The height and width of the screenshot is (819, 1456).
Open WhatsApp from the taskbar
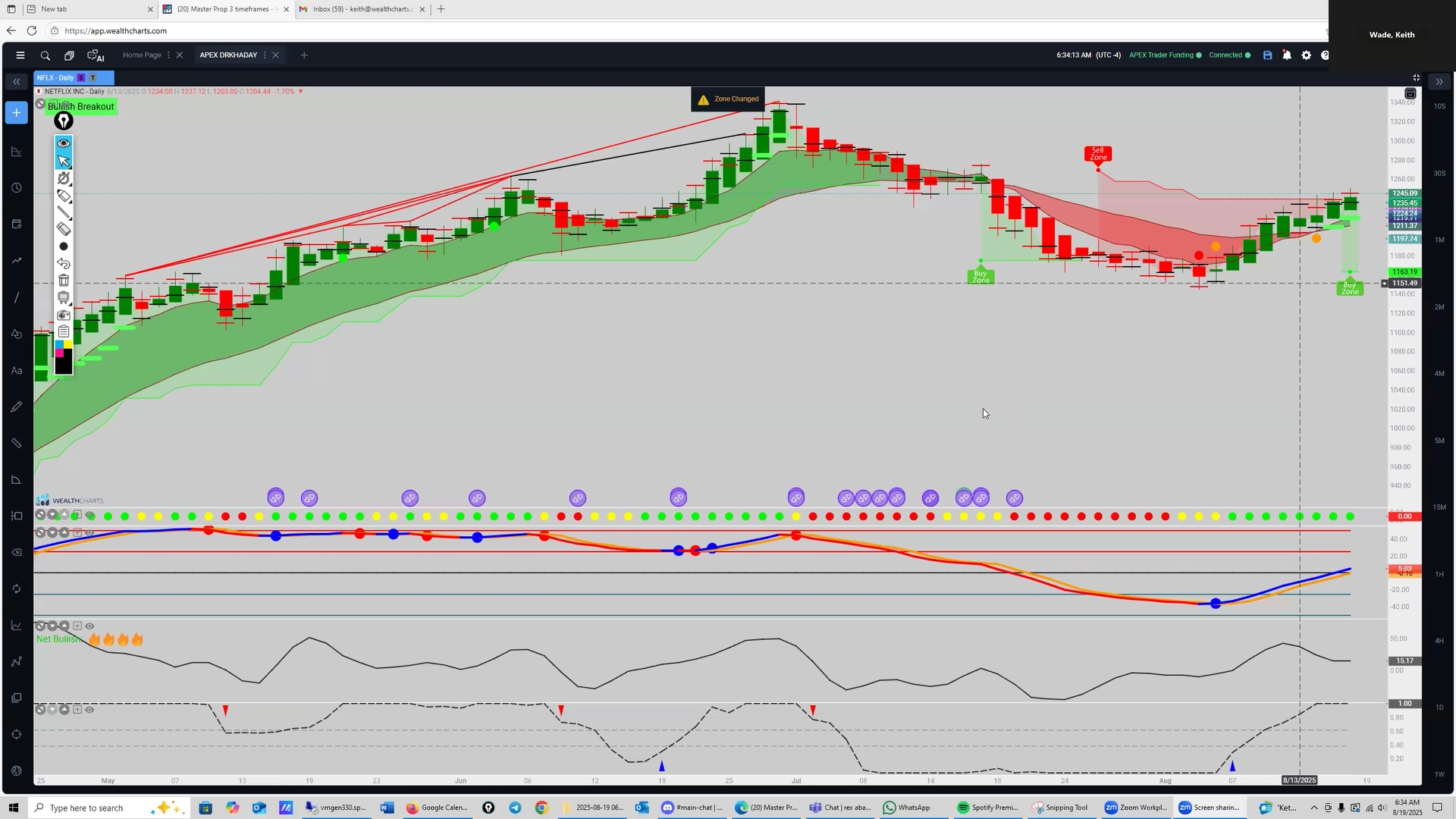point(906,808)
